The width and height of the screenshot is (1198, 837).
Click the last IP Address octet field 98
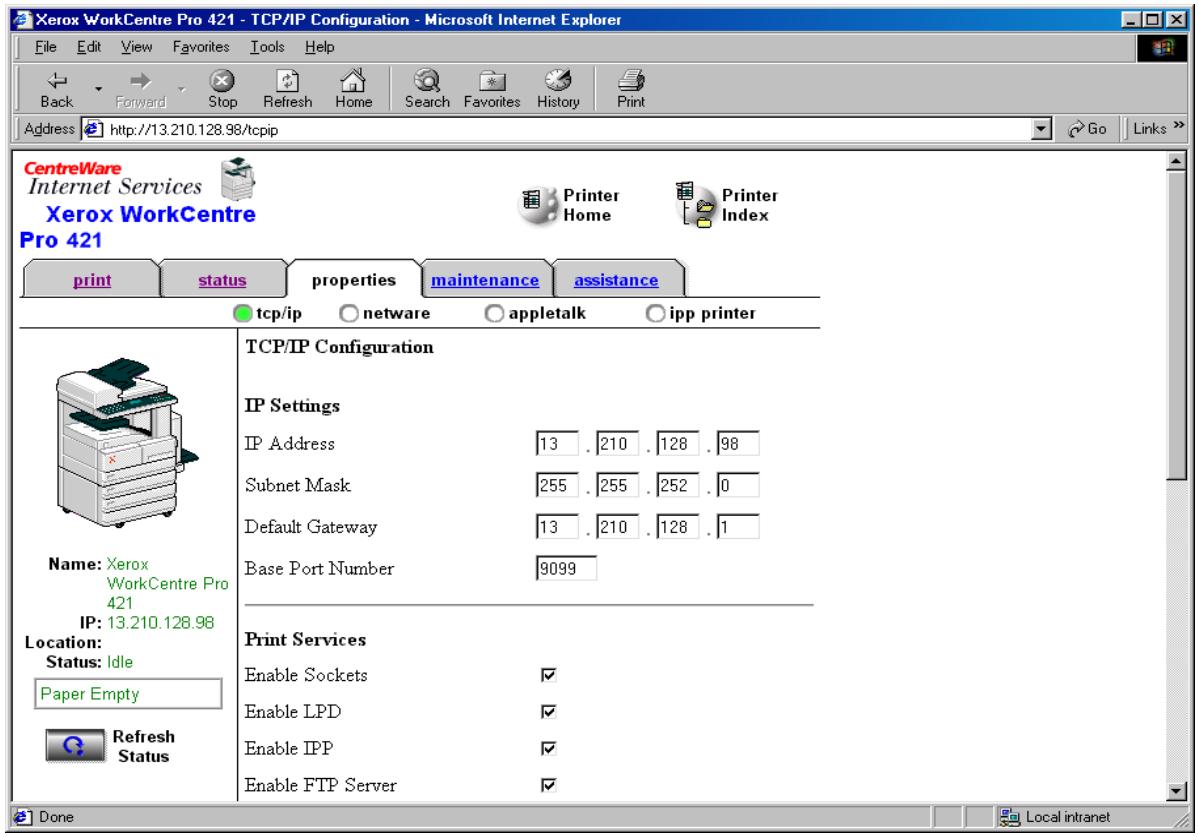pyautogui.click(x=737, y=443)
